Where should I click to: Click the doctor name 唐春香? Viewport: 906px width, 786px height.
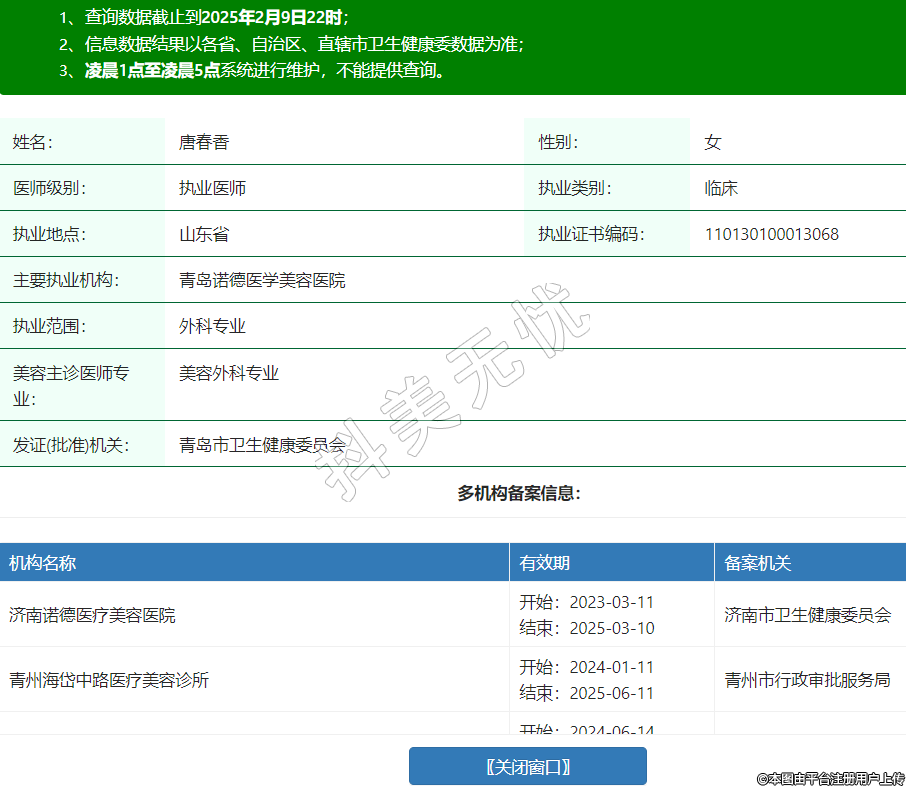pos(204,142)
